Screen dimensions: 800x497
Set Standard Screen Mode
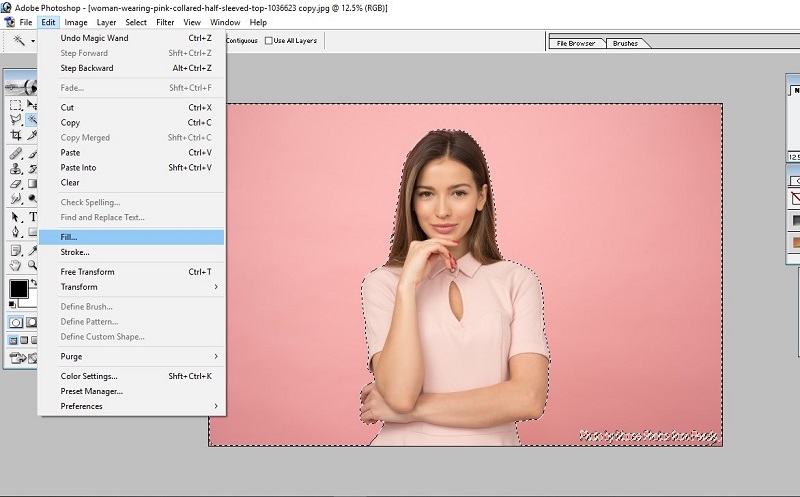coord(13,340)
